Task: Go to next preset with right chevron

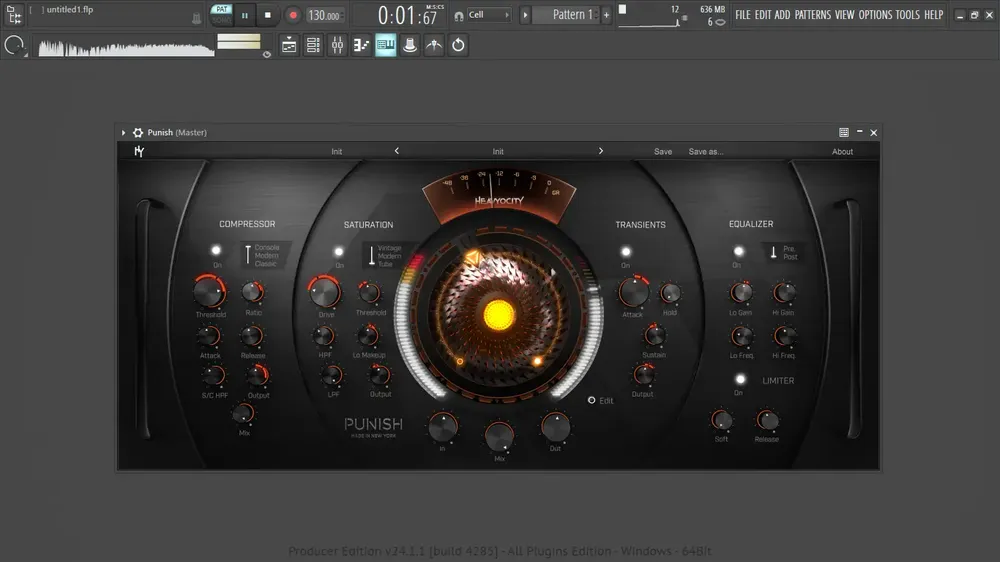Action: coord(600,151)
